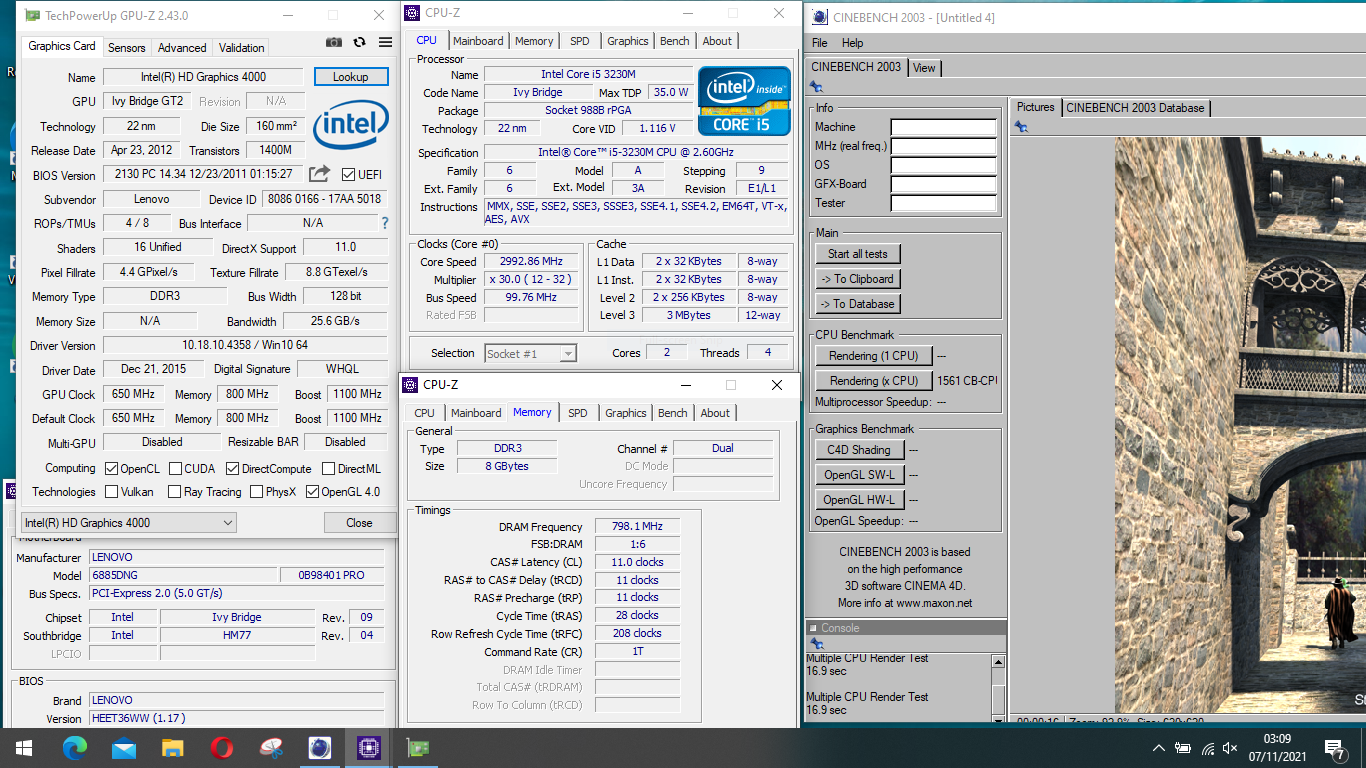Click the GPU-Z refresh icon
The image size is (1366, 768).
point(360,43)
